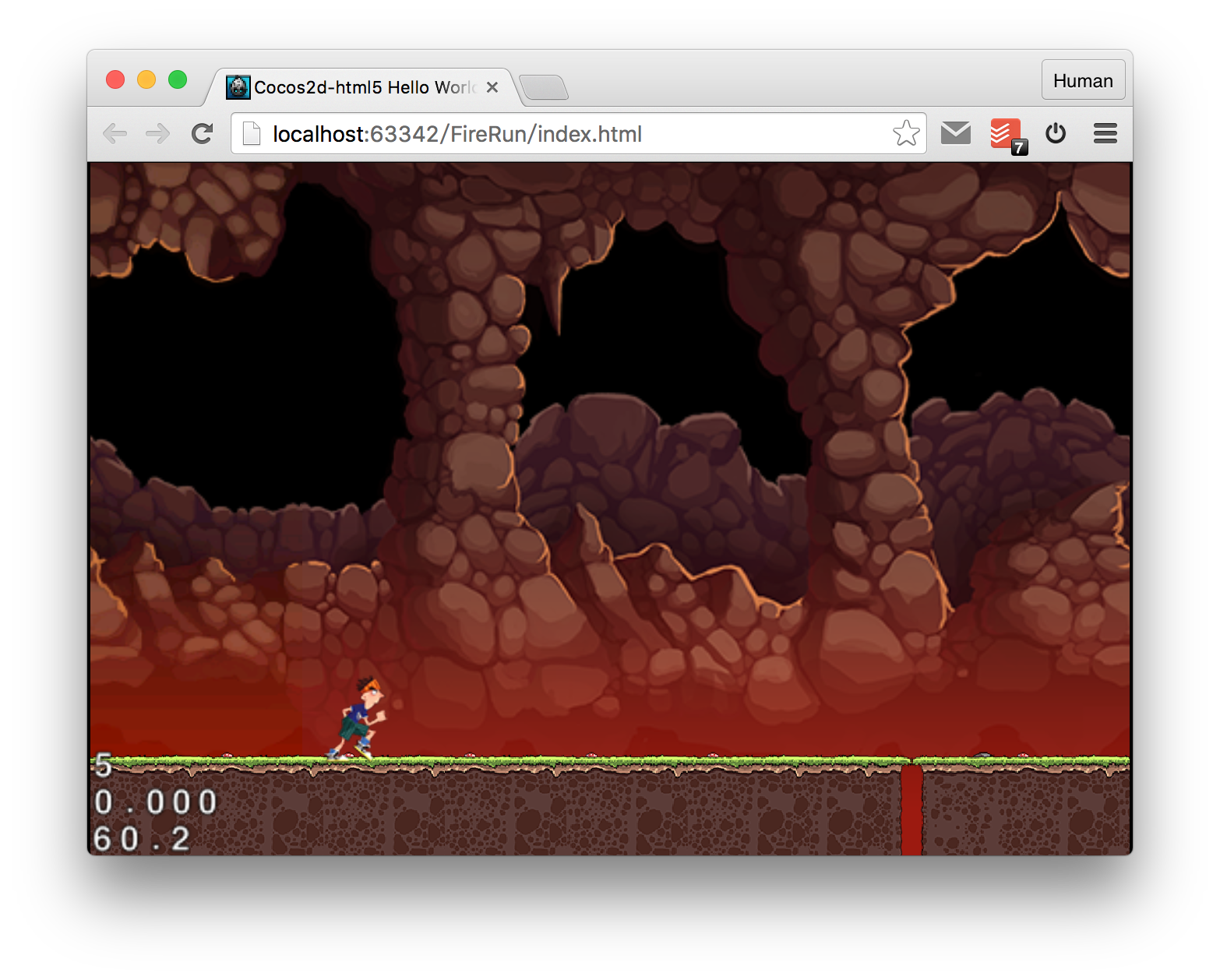Maximize the window with the green button
This screenshot has width=1220, height=980.
pyautogui.click(x=178, y=79)
